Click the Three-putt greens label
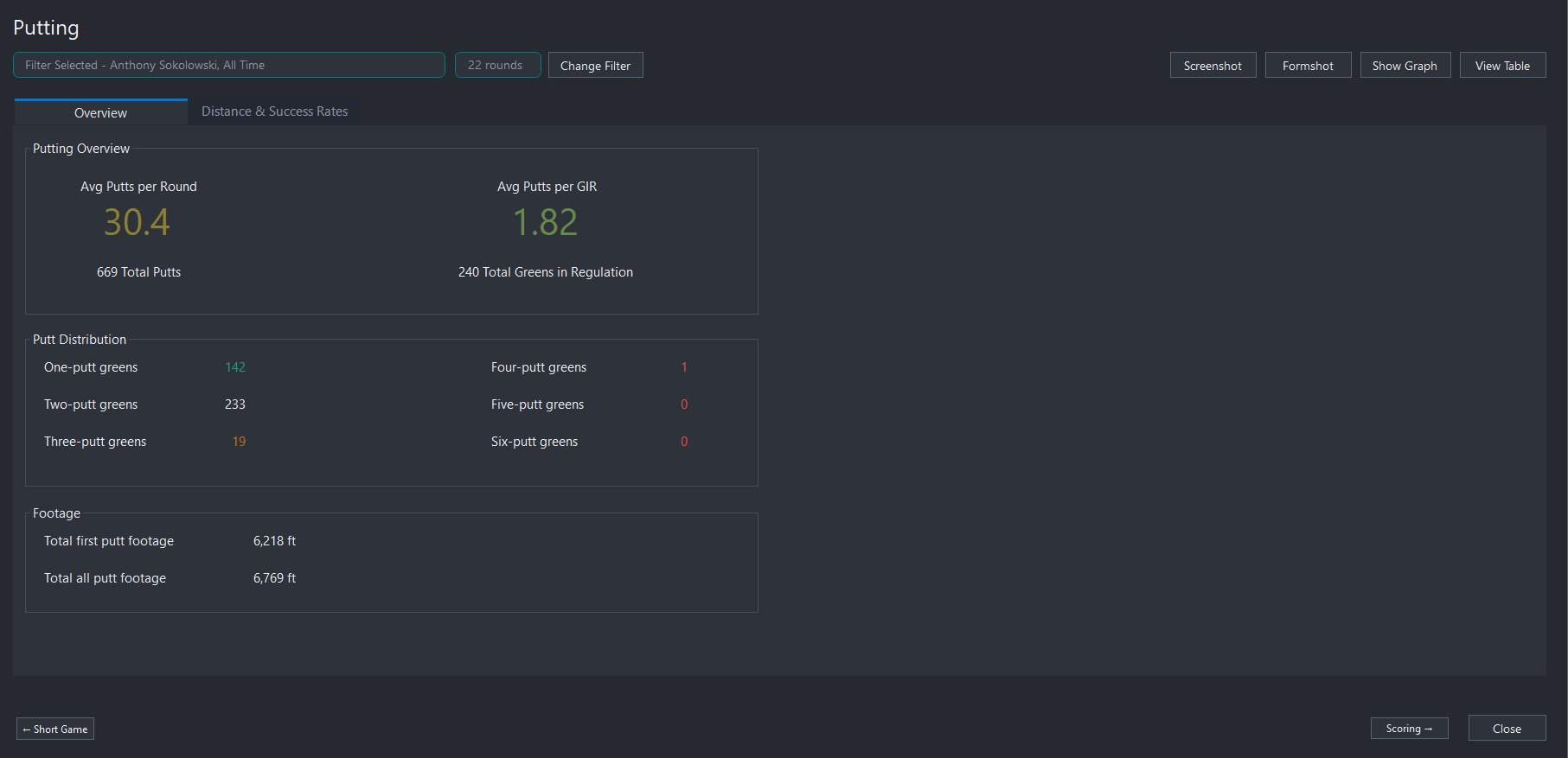Image resolution: width=1568 pixels, height=758 pixels. pos(95,442)
